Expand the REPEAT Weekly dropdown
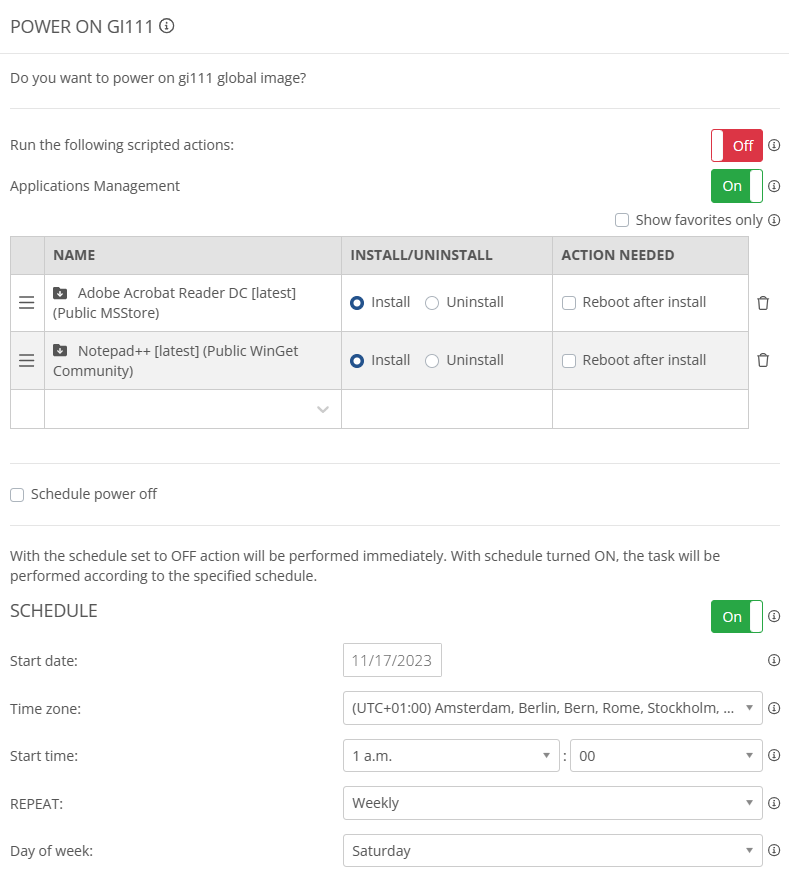Image resolution: width=789 pixels, height=880 pixels. coord(551,803)
